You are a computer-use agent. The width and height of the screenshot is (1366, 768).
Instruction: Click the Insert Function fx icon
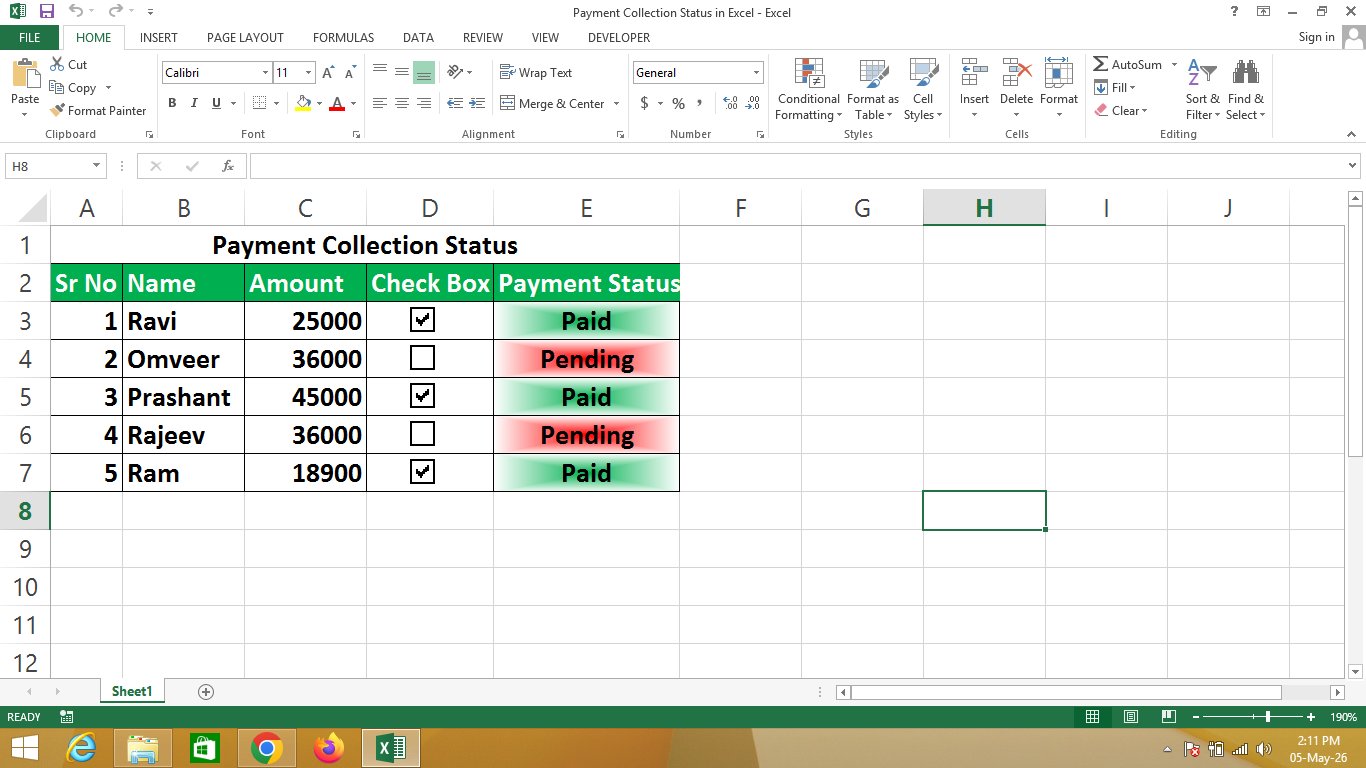228,166
